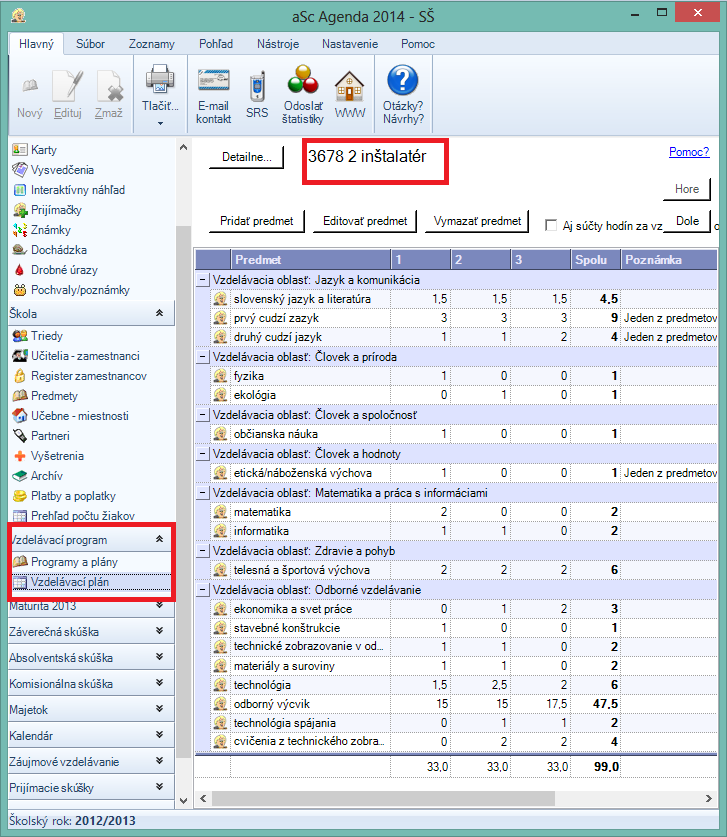Image resolution: width=727 pixels, height=837 pixels.
Task: Open Karty in sidebar
Action: coord(35,150)
